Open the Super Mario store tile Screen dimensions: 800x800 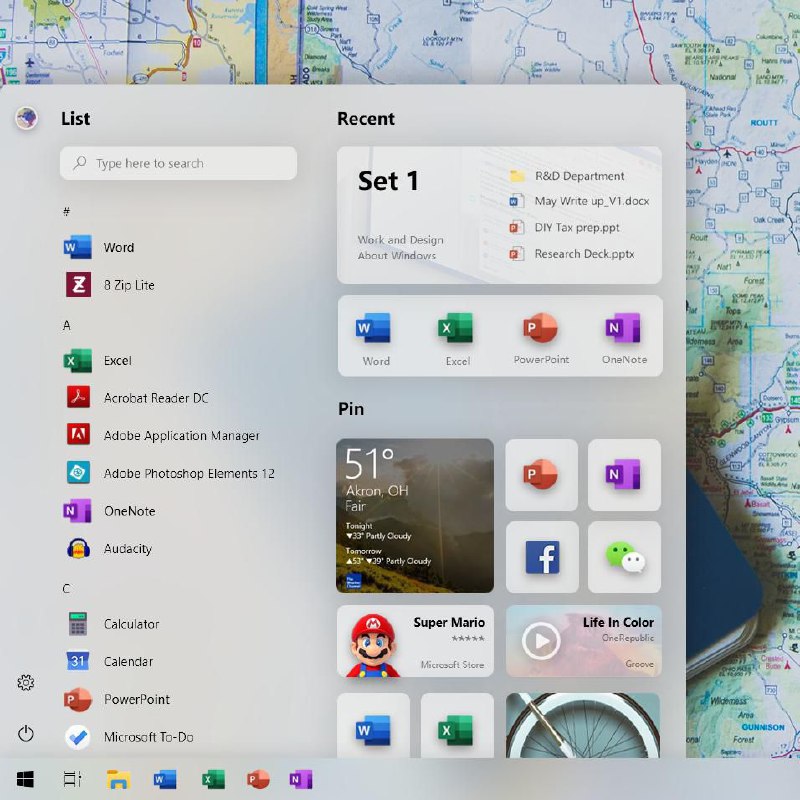click(415, 641)
